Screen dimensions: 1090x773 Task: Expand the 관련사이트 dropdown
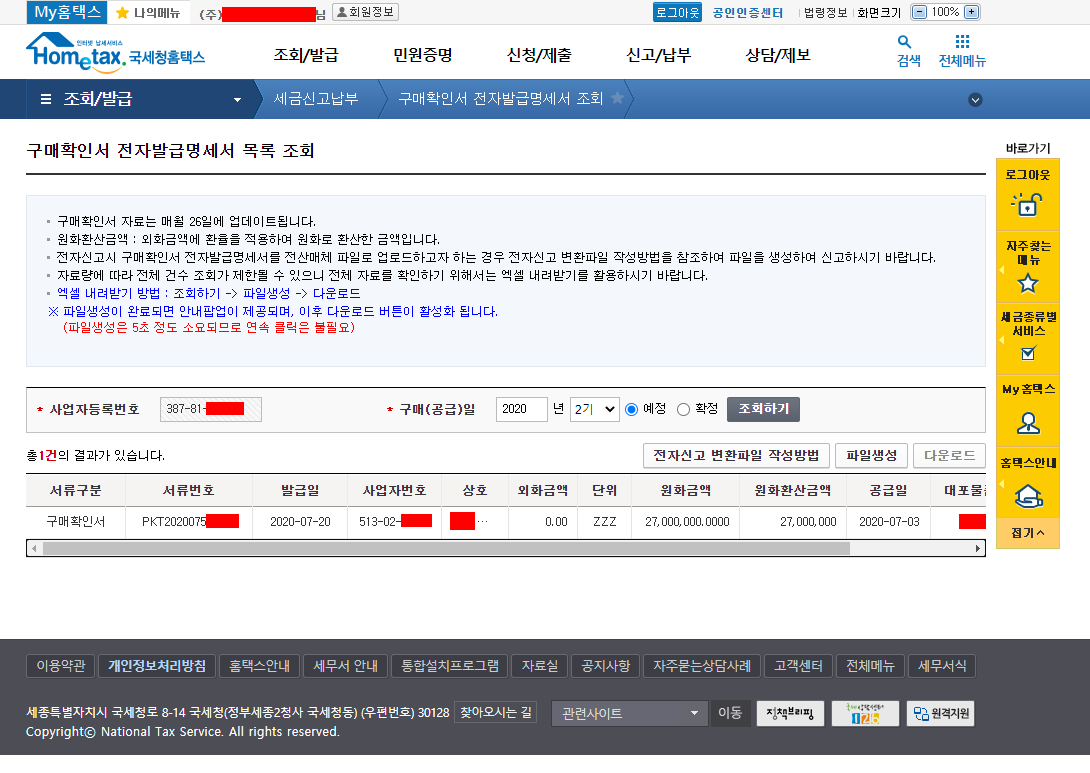tap(630, 713)
